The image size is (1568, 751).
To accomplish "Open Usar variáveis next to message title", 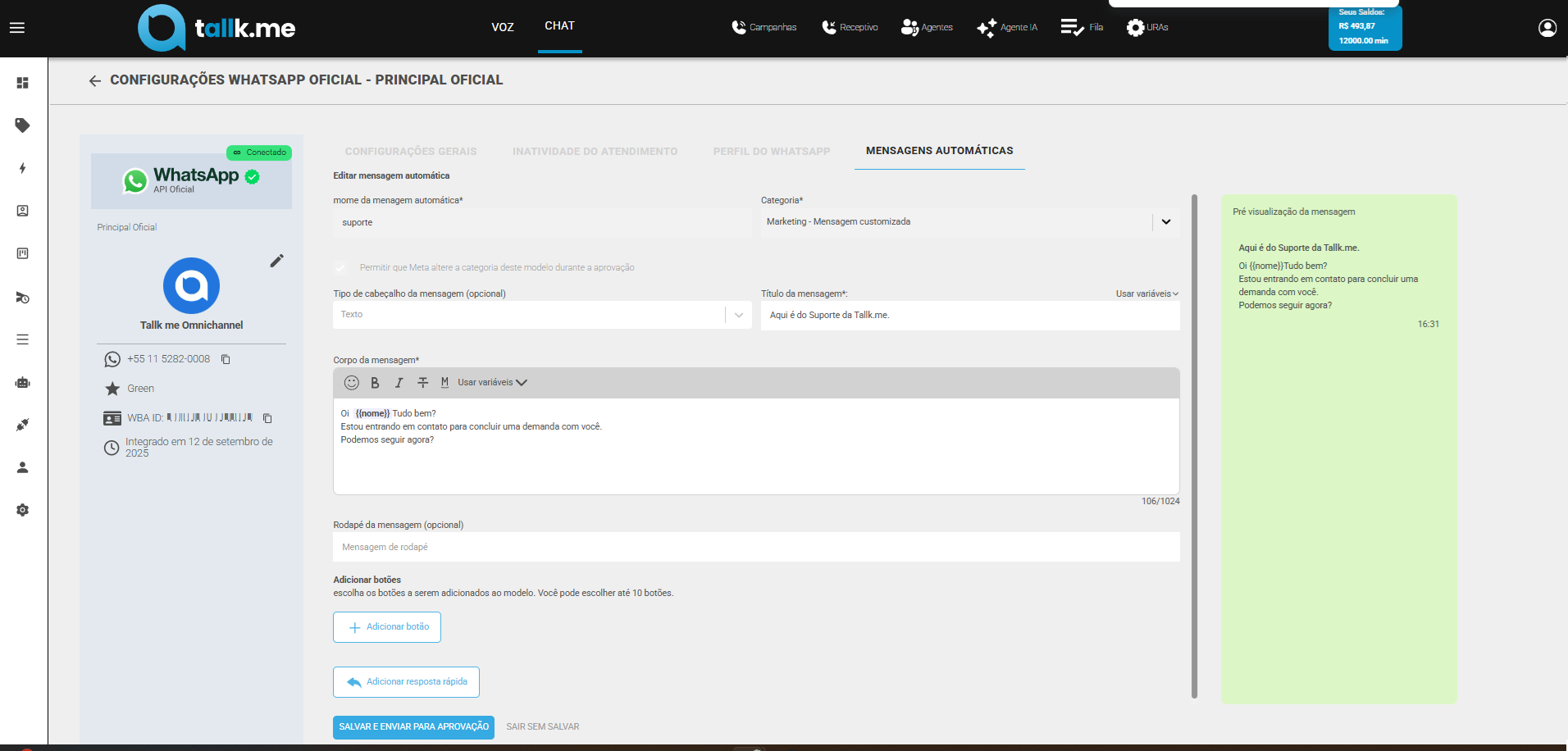I will coord(1146,294).
